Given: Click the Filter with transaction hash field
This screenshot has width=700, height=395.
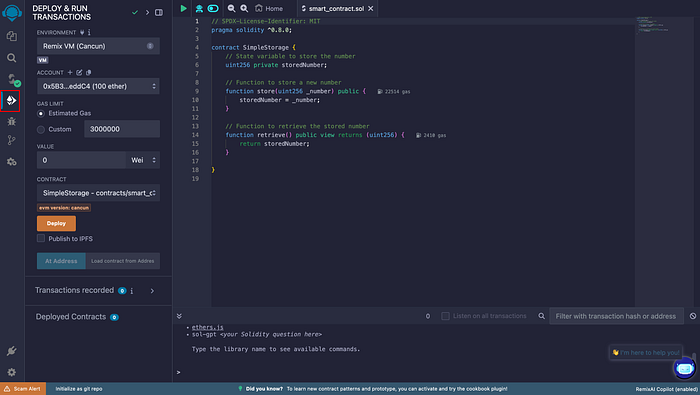Looking at the screenshot, I should [616, 316].
